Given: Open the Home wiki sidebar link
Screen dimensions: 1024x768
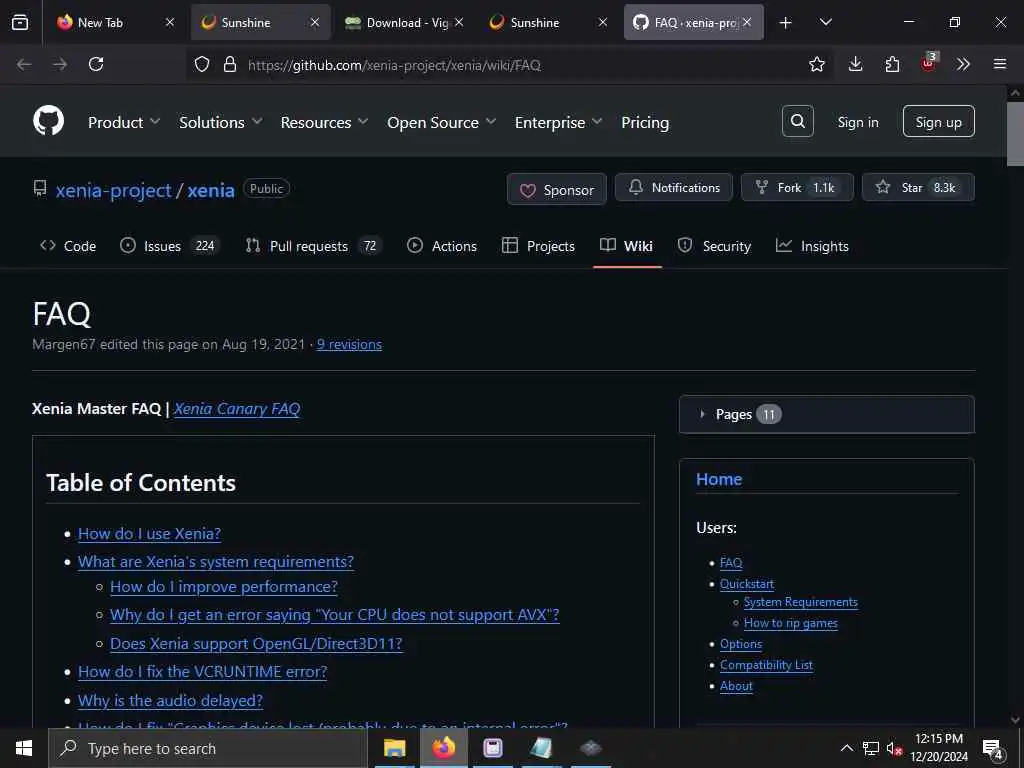Looking at the screenshot, I should coord(719,479).
